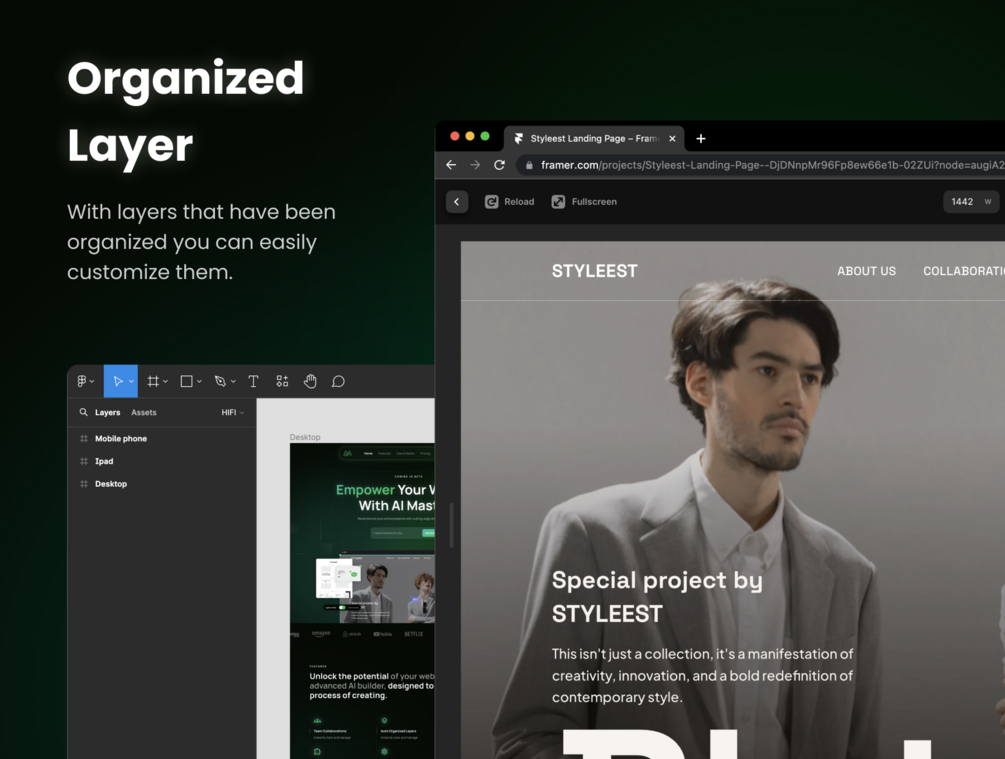The height and width of the screenshot is (759, 1005).
Task: Open a new browser tab
Action: [701, 138]
